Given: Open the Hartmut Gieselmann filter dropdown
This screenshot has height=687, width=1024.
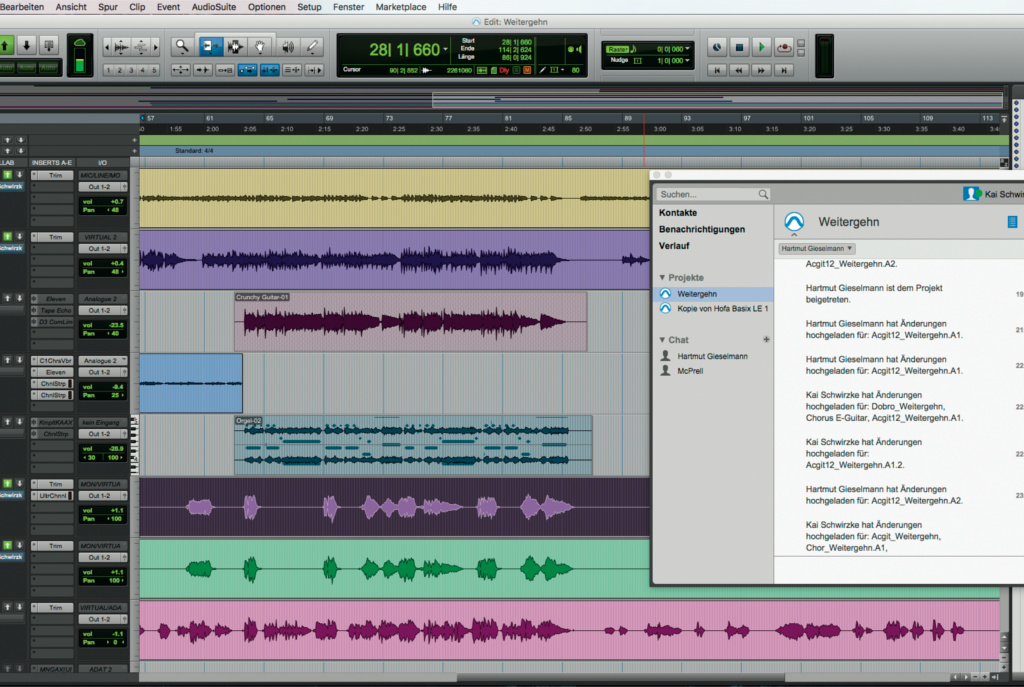Looking at the screenshot, I should pos(817,248).
